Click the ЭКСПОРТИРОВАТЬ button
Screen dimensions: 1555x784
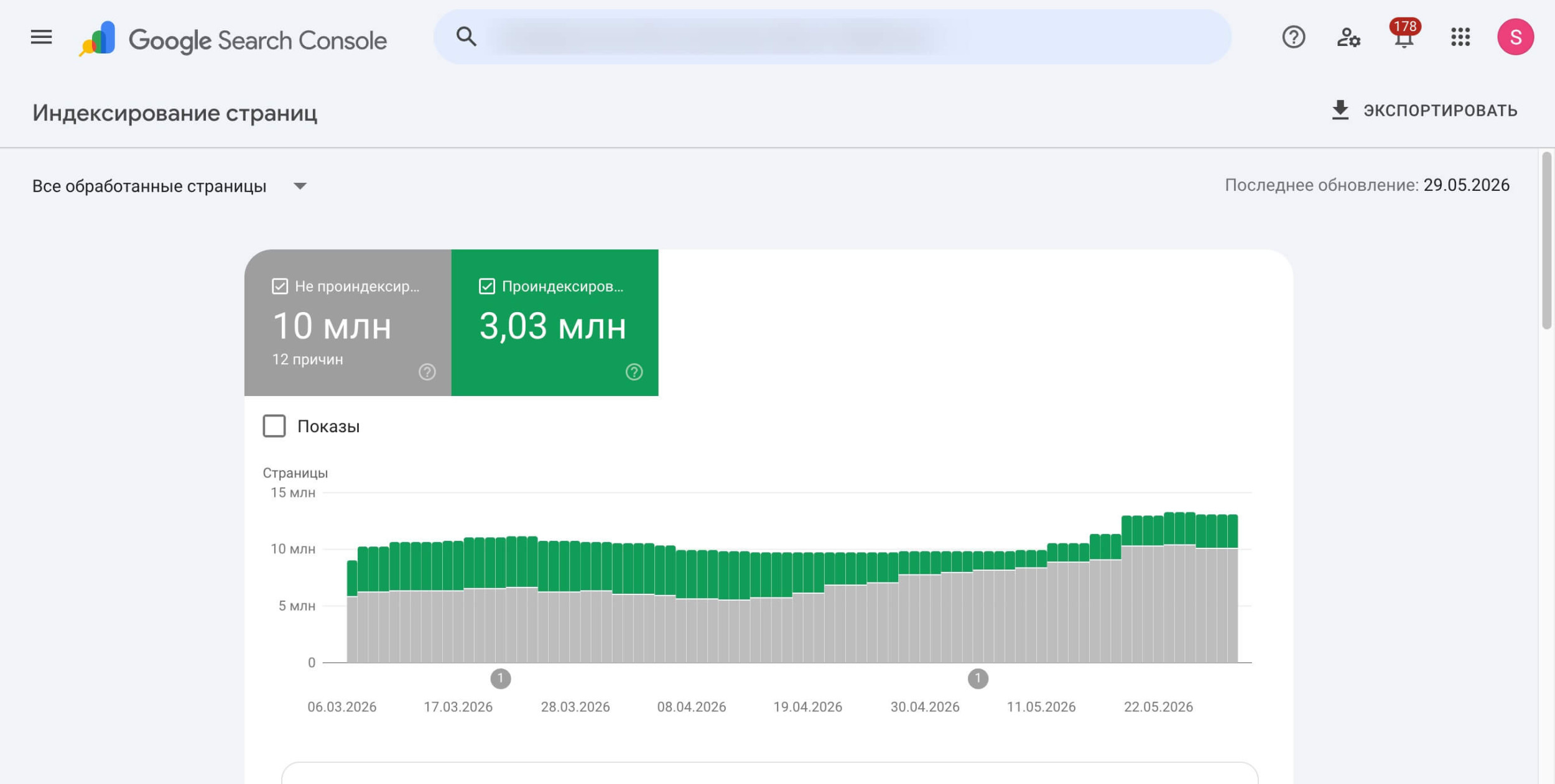pyautogui.click(x=1424, y=111)
